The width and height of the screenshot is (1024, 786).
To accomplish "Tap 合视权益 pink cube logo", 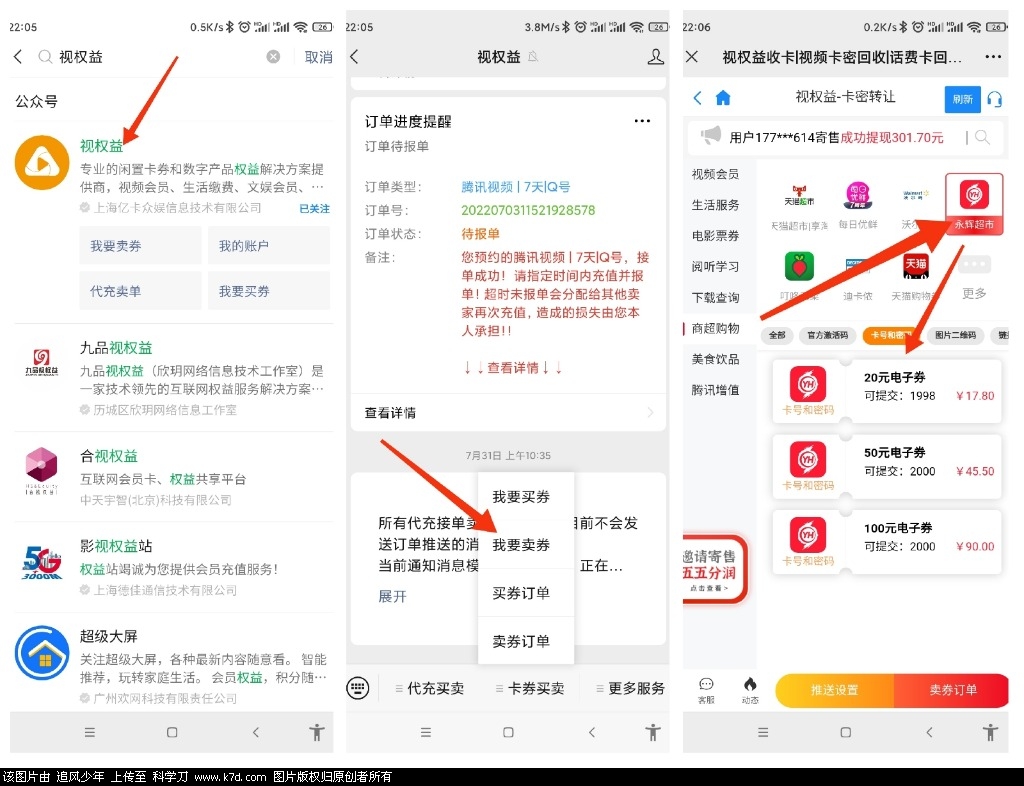I will pos(42,470).
